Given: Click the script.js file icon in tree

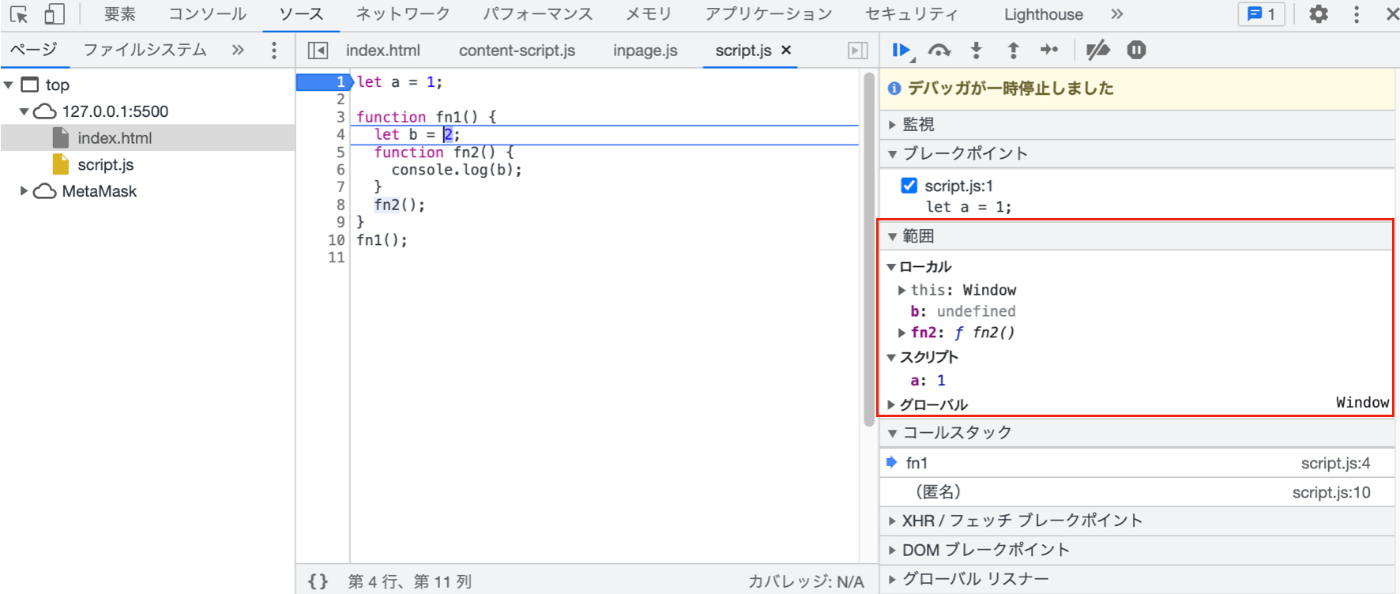Looking at the screenshot, I should [60, 164].
